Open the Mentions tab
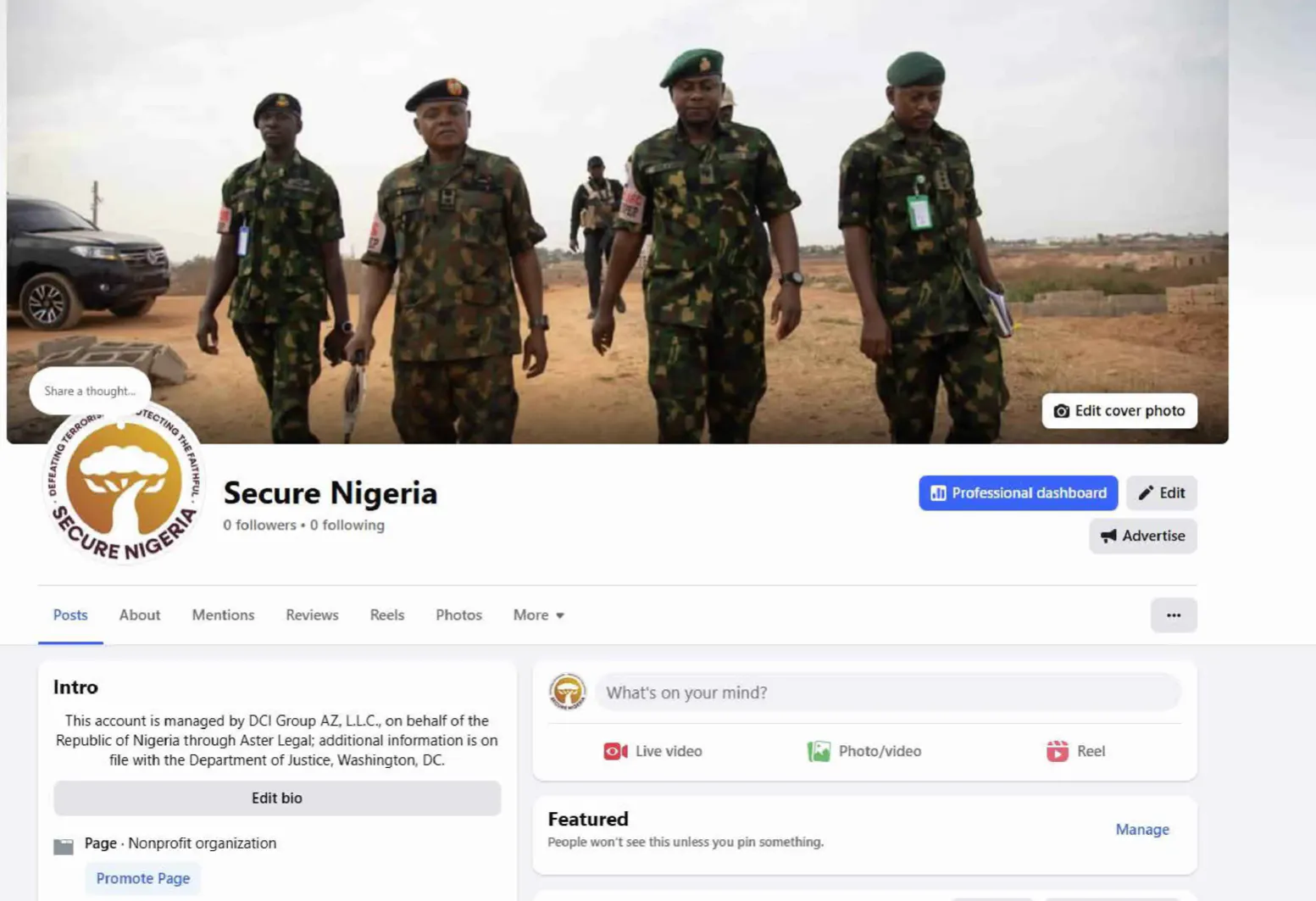Screen dimensions: 1316x901 pos(223,615)
